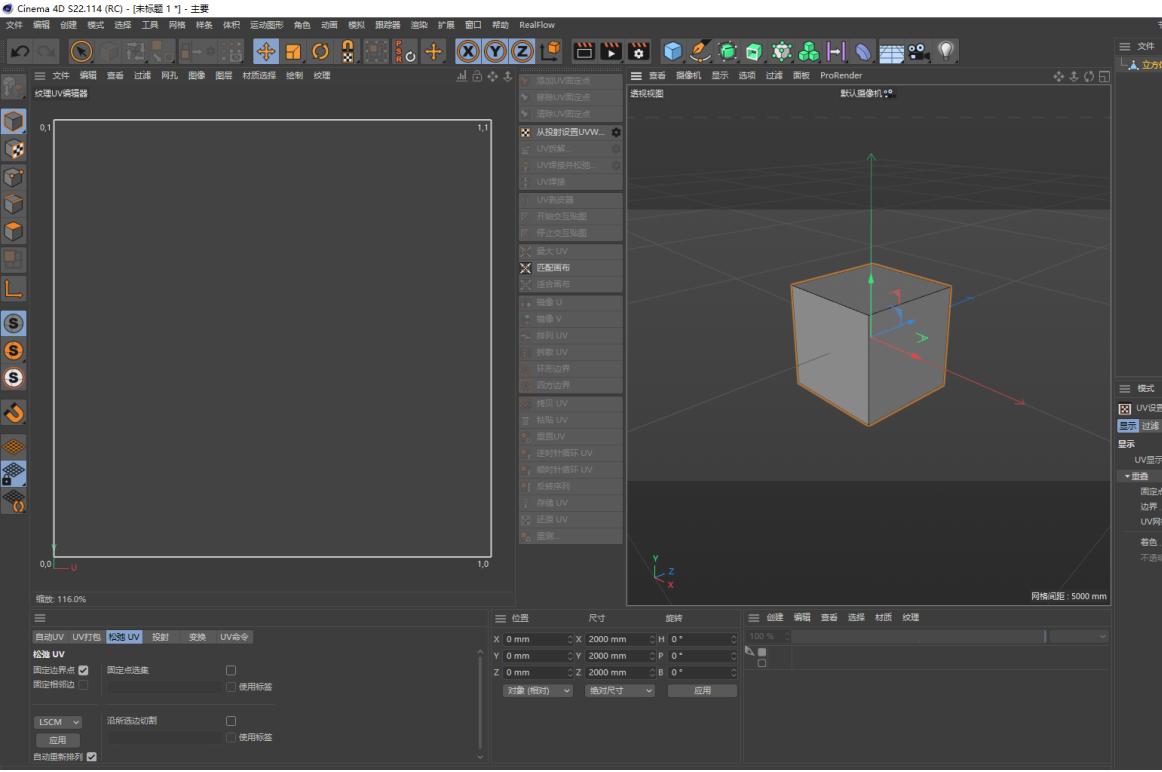Image resolution: width=1162 pixels, height=772 pixels.
Task: Click the Undo arrow icon
Action: (x=19, y=51)
